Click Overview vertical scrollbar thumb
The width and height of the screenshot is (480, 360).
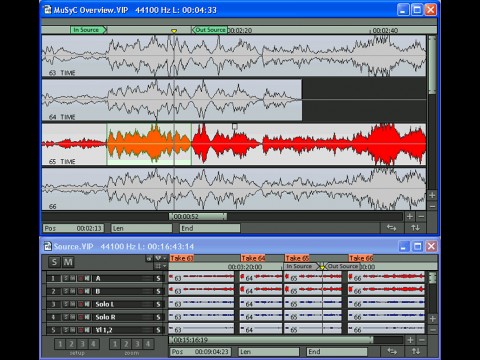pos(432,65)
